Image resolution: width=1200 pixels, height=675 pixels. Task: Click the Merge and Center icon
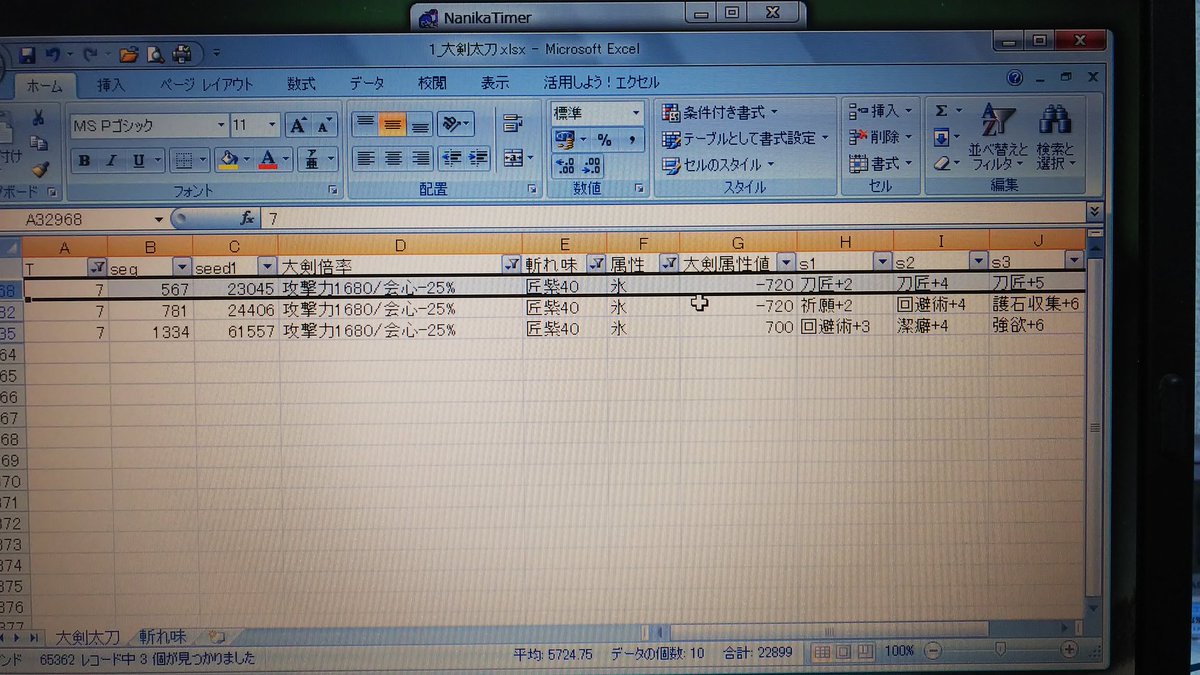512,158
